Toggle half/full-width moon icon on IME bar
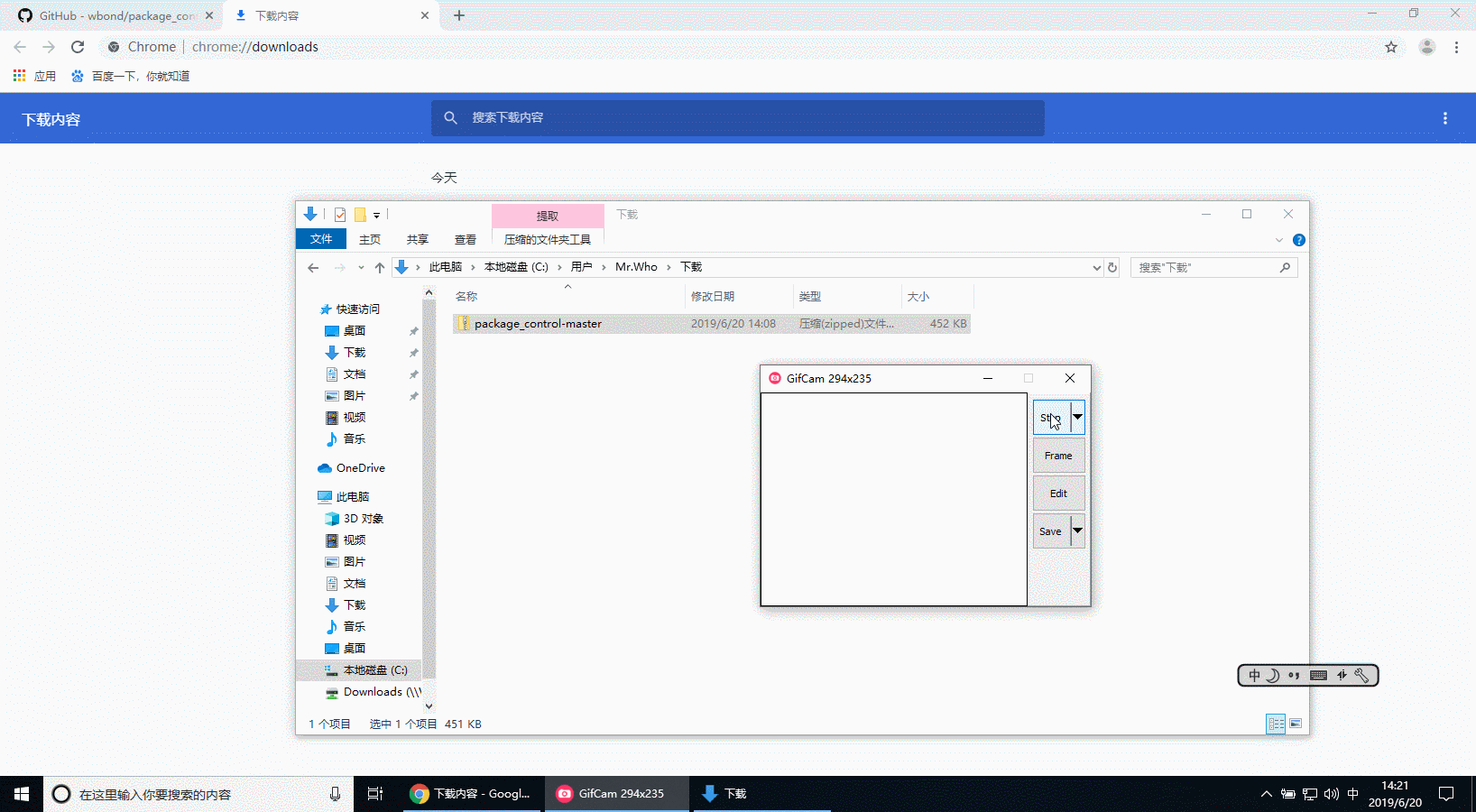 [x=1273, y=676]
